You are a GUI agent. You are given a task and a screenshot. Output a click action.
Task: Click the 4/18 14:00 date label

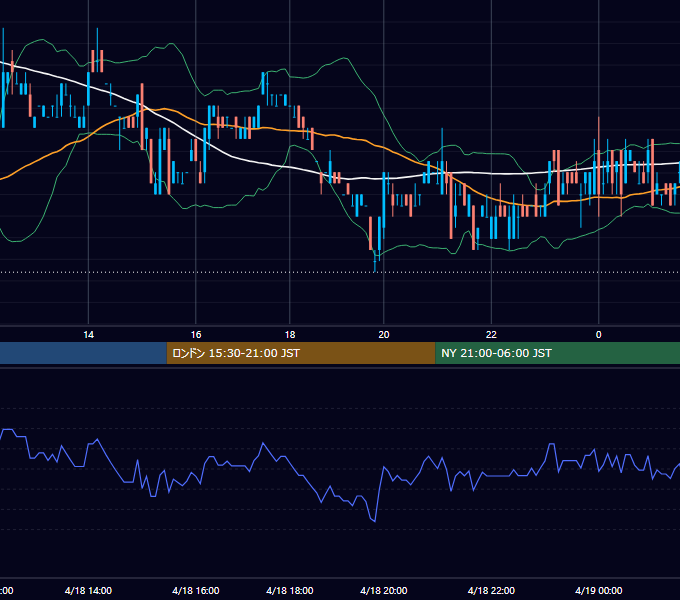point(88,590)
